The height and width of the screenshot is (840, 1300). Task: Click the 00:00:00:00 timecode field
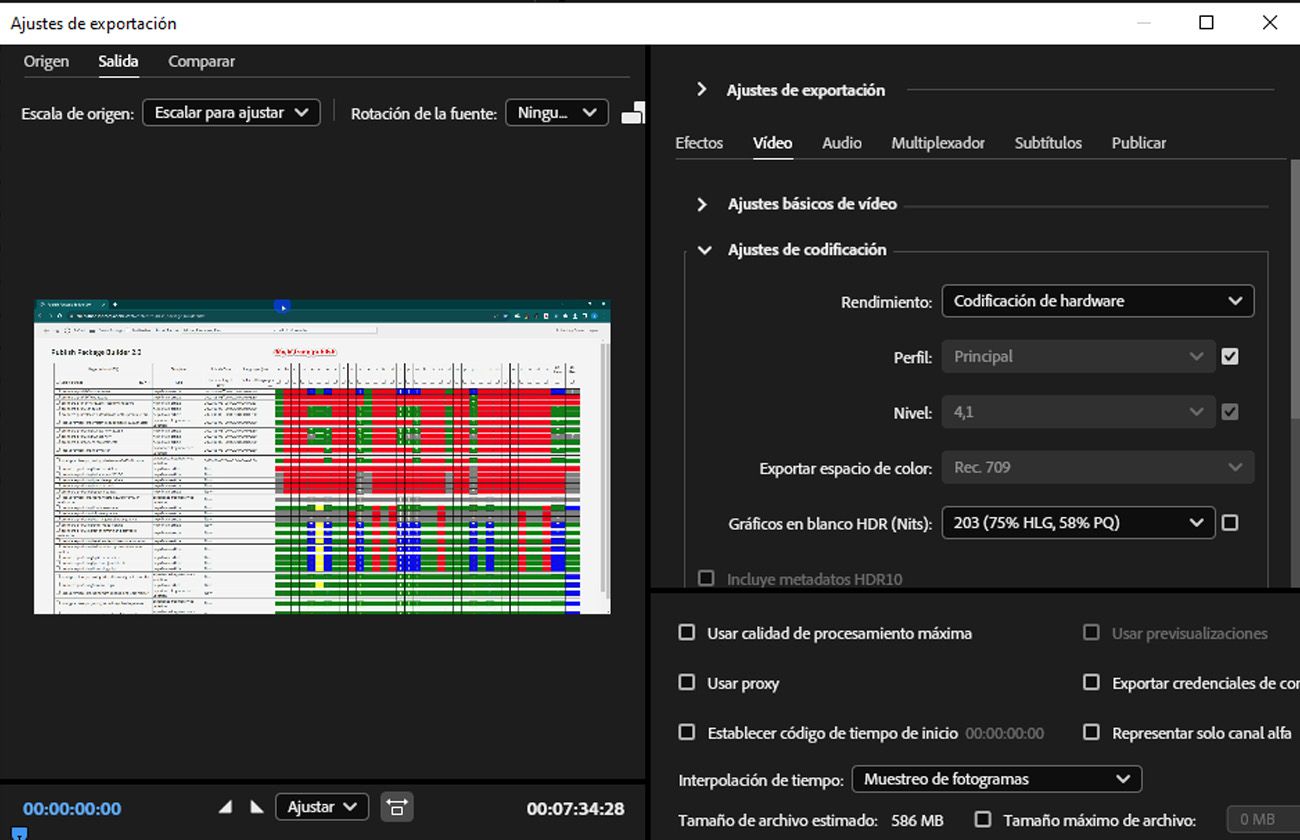coord(71,806)
